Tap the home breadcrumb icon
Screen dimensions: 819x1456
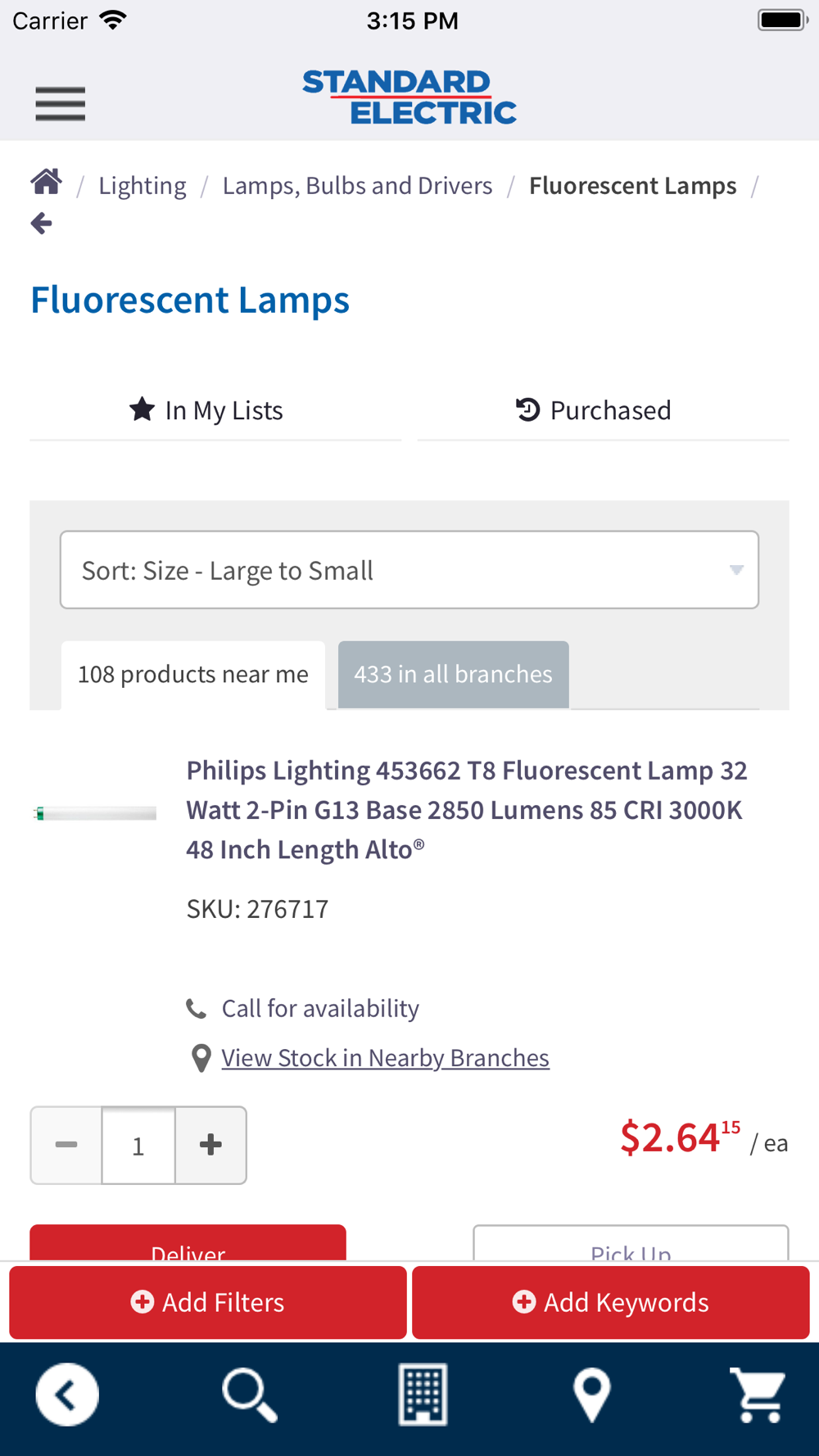click(x=47, y=182)
